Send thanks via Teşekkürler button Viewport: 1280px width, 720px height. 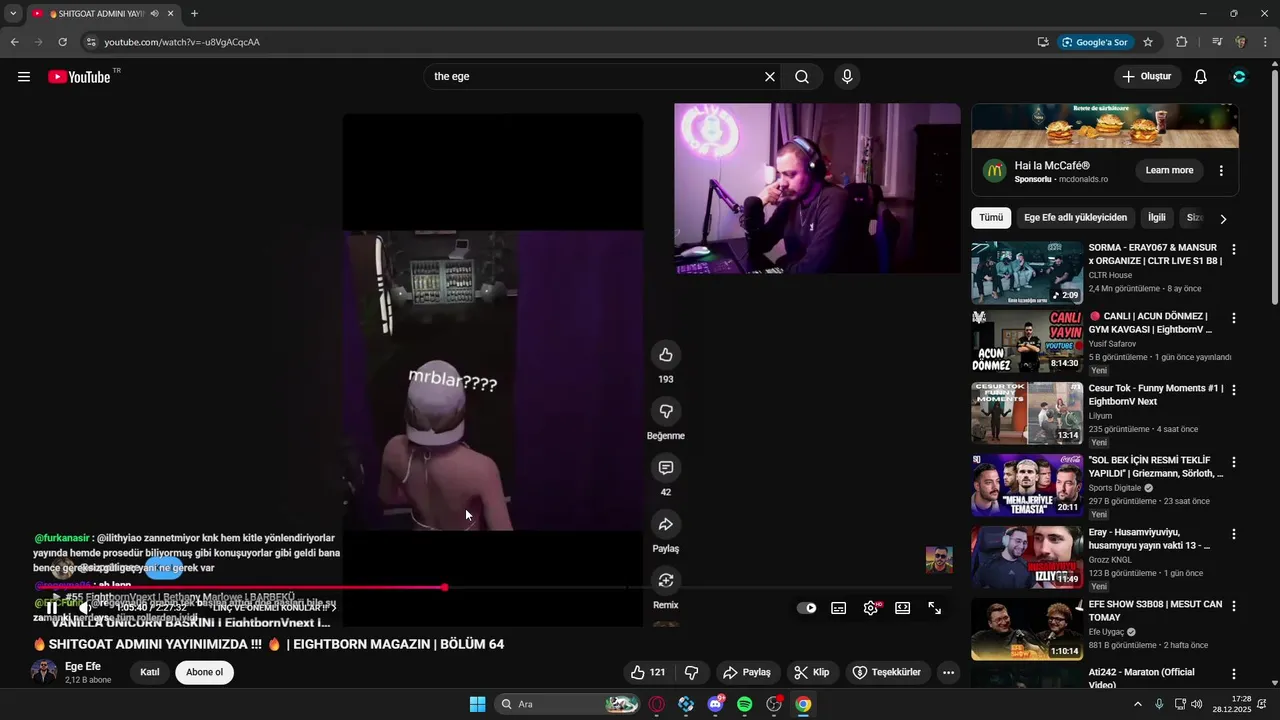[x=887, y=673]
